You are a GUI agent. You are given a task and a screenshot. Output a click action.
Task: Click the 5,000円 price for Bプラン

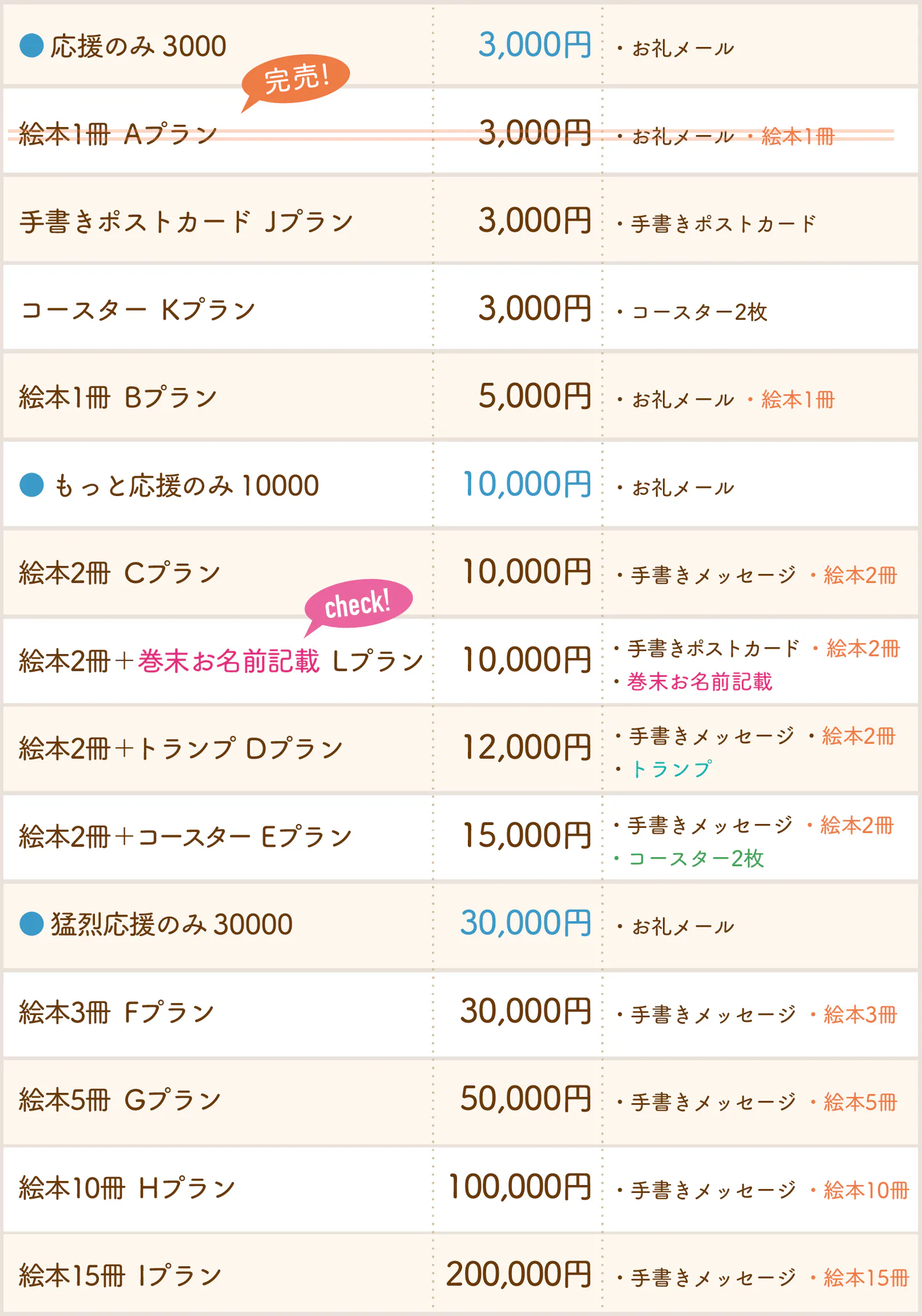[535, 397]
